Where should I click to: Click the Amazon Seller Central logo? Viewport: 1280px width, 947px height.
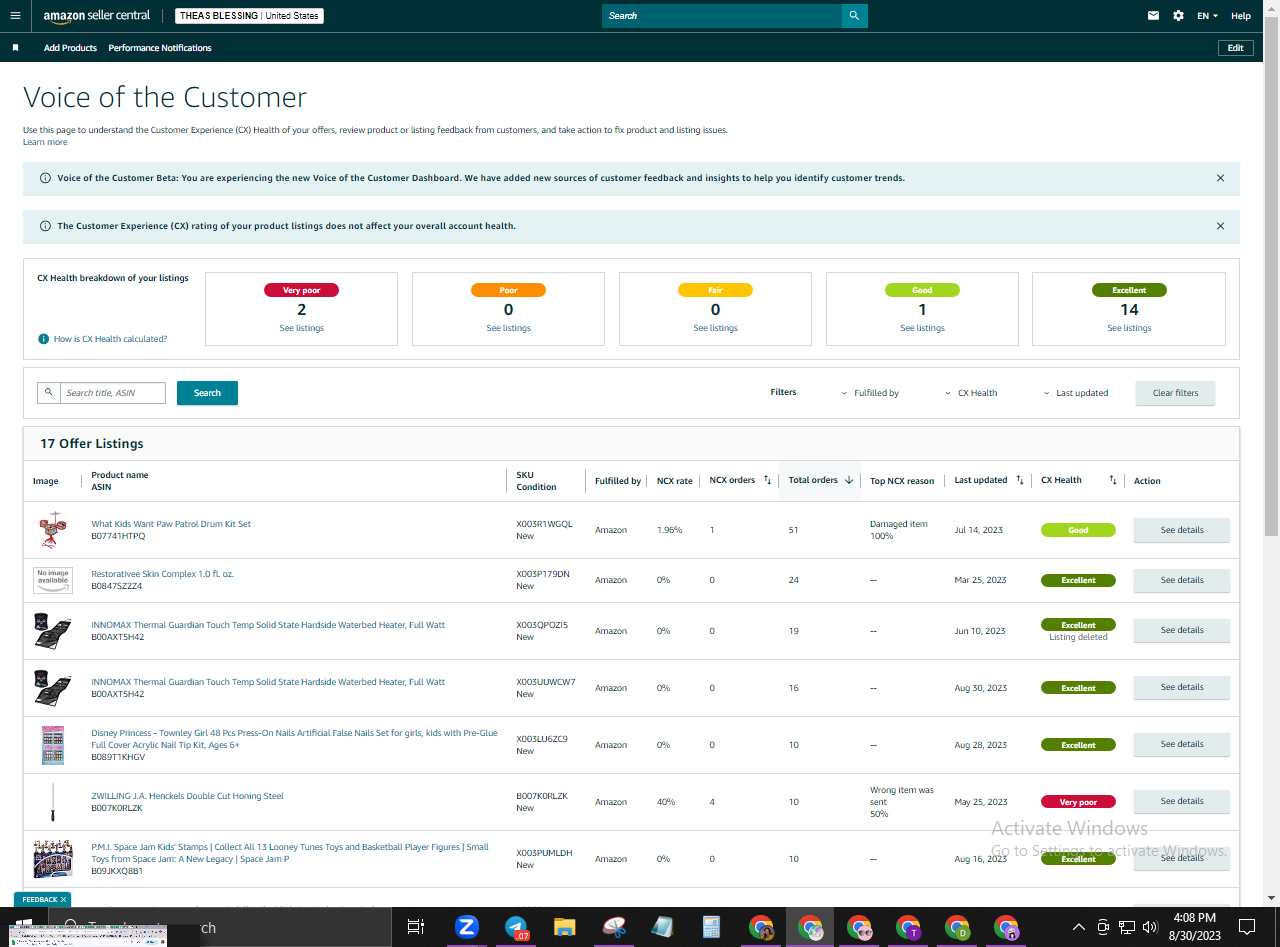pyautogui.click(x=96, y=16)
